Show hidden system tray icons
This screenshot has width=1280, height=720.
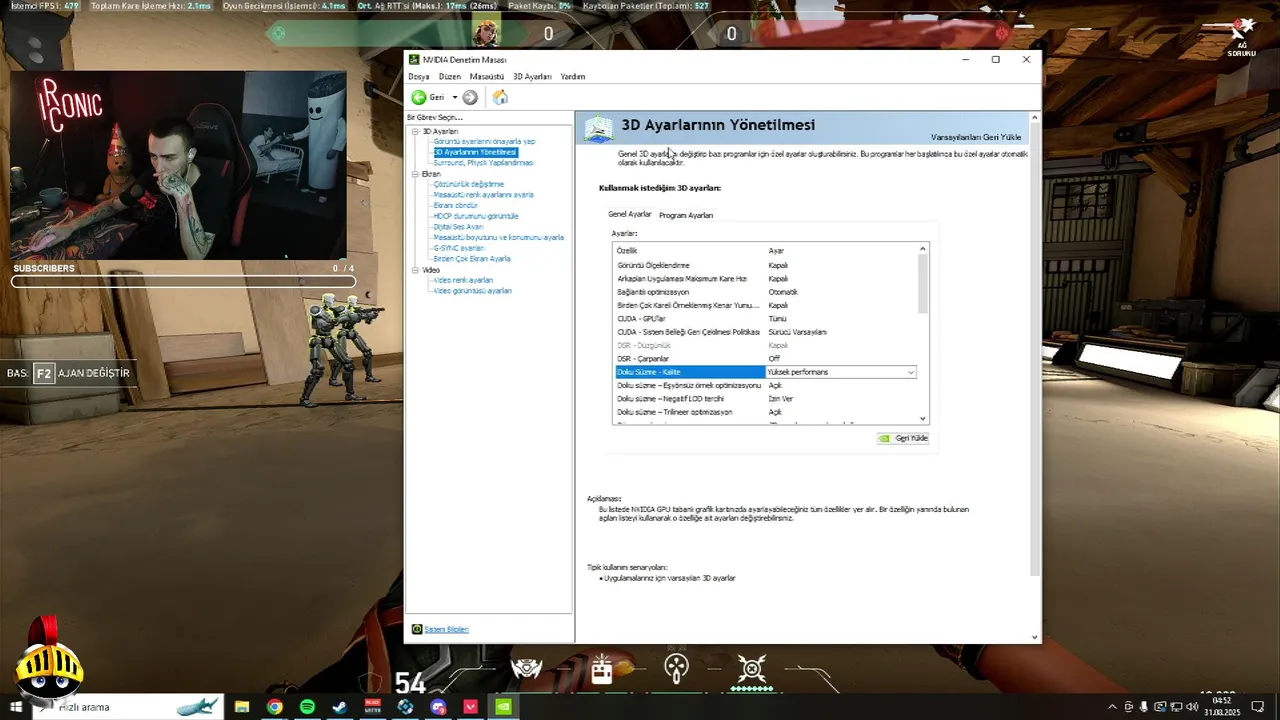[x=1112, y=707]
